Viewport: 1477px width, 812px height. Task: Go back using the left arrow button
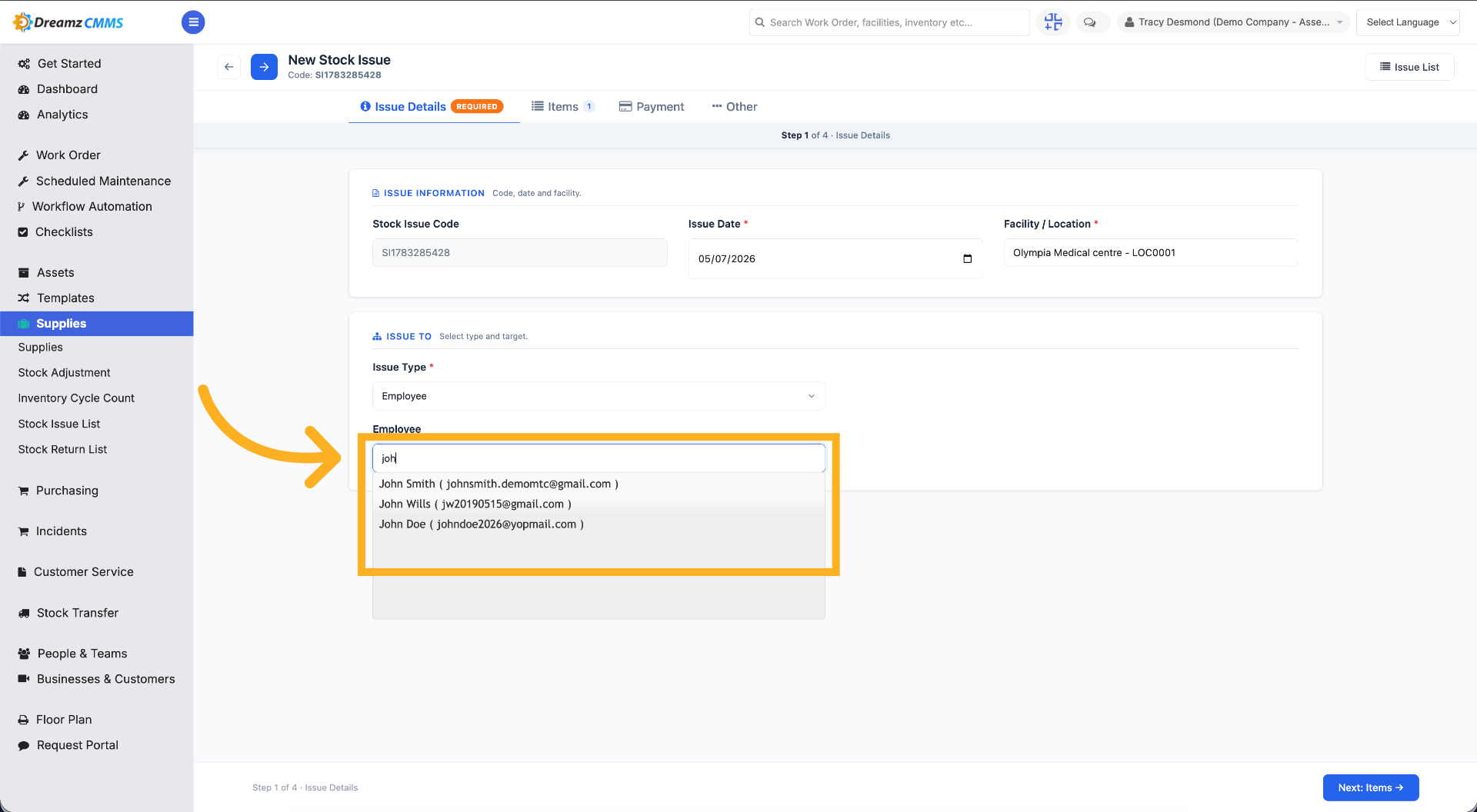coord(228,67)
